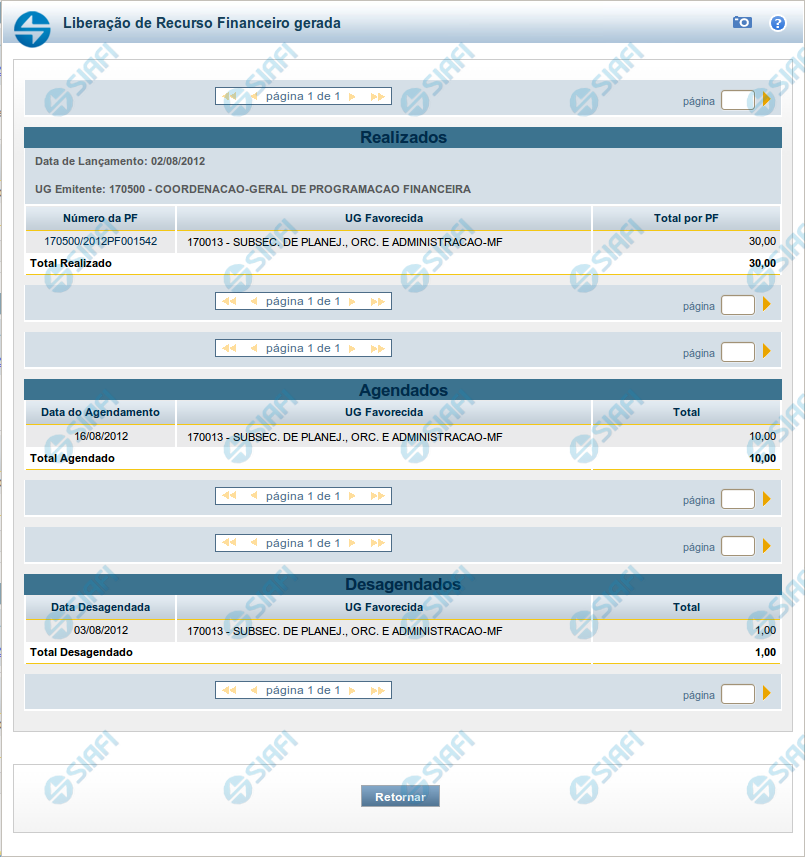The height and width of the screenshot is (857, 805).
Task: Select the 16/08/2012 scheduled date cell
Action: coord(101,436)
